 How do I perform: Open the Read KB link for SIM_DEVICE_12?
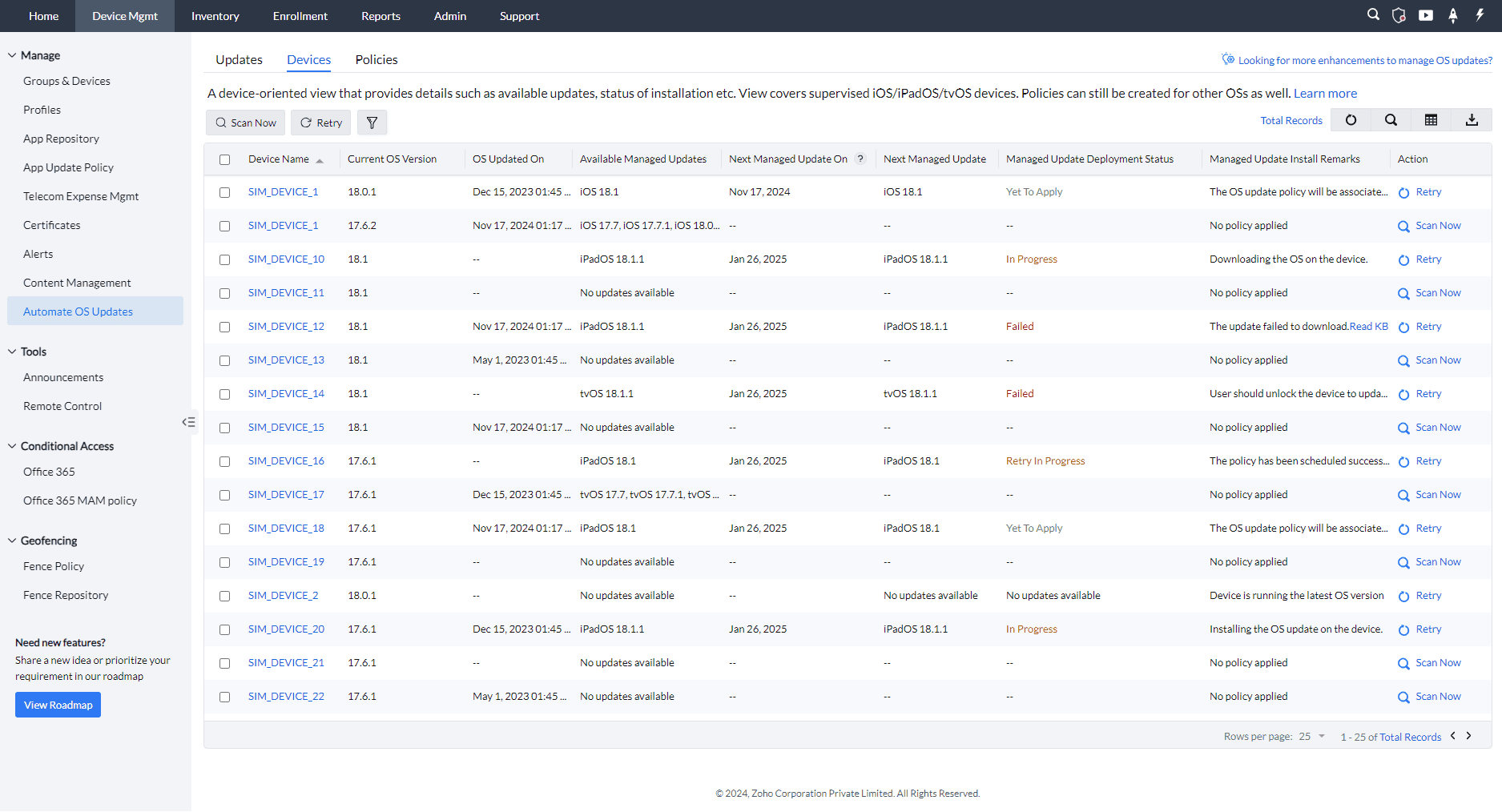coord(1369,327)
